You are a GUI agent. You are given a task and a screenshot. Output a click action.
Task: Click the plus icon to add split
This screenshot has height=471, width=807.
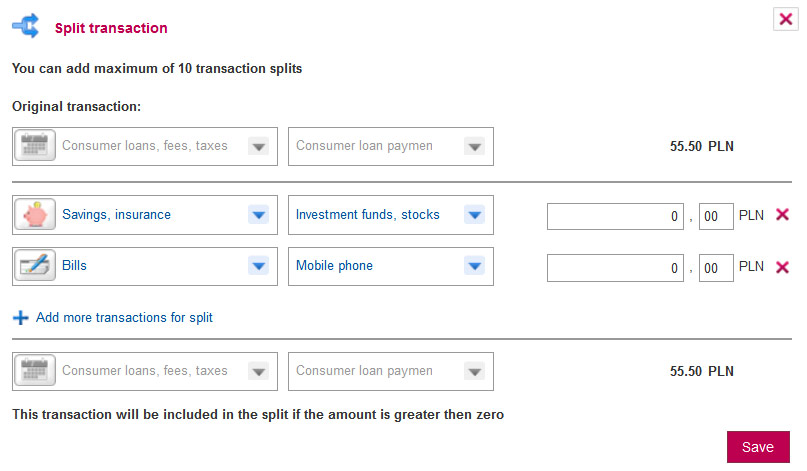pos(21,318)
